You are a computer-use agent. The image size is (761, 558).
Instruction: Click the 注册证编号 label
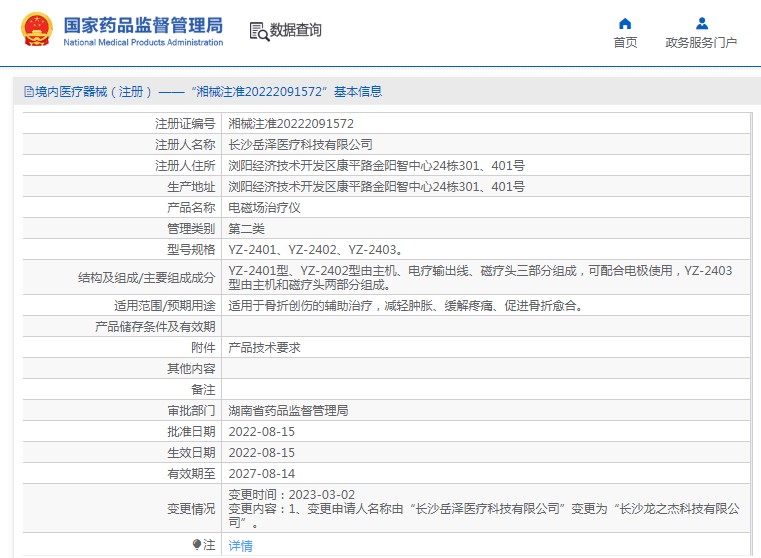(x=185, y=124)
